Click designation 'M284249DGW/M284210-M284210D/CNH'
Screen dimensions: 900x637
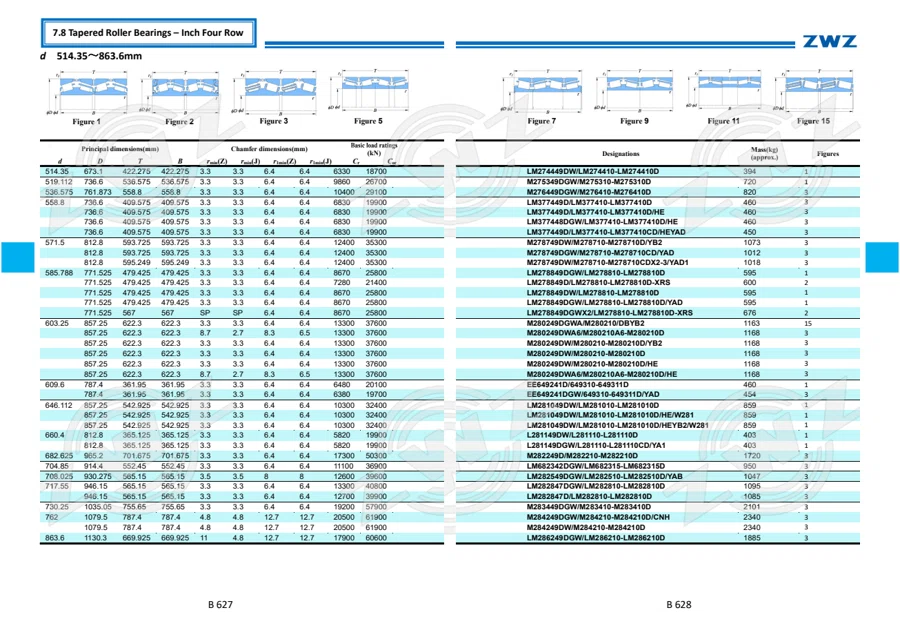[x=598, y=517]
